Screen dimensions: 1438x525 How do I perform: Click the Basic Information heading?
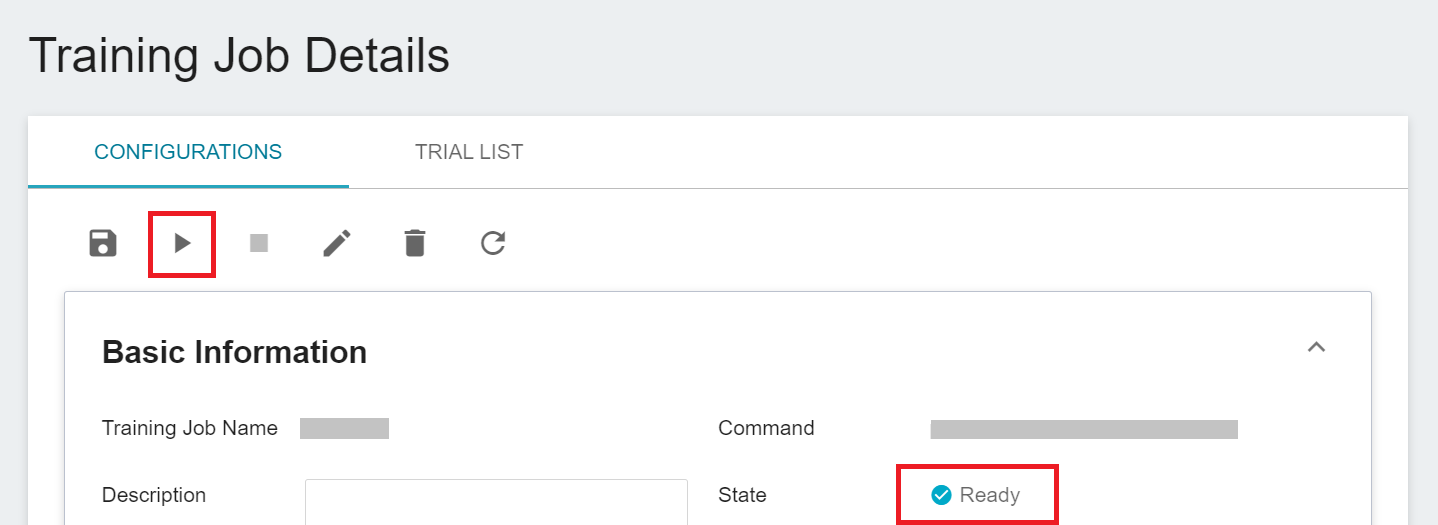click(235, 352)
